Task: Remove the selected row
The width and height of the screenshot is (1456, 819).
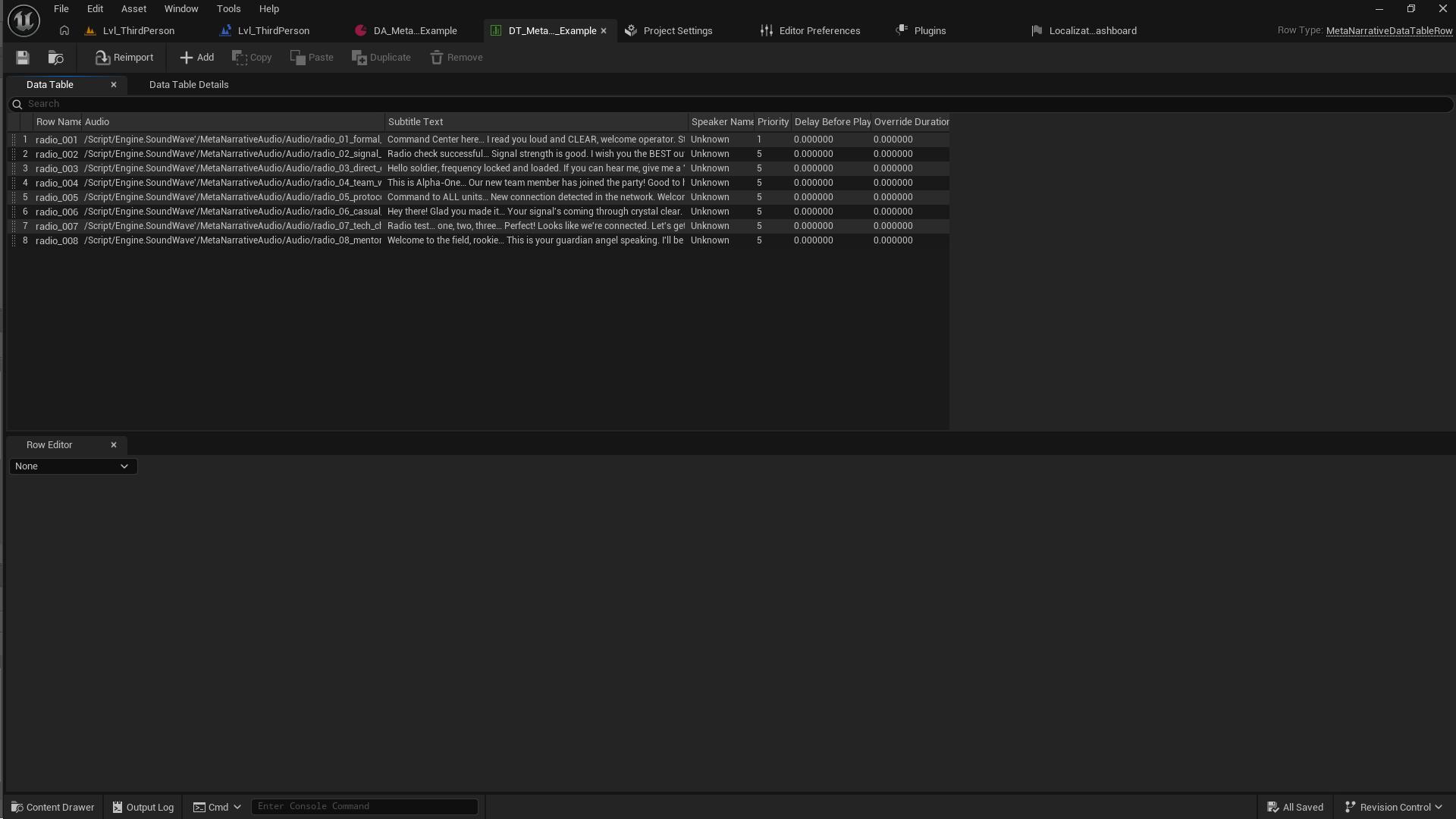Action: click(455, 57)
